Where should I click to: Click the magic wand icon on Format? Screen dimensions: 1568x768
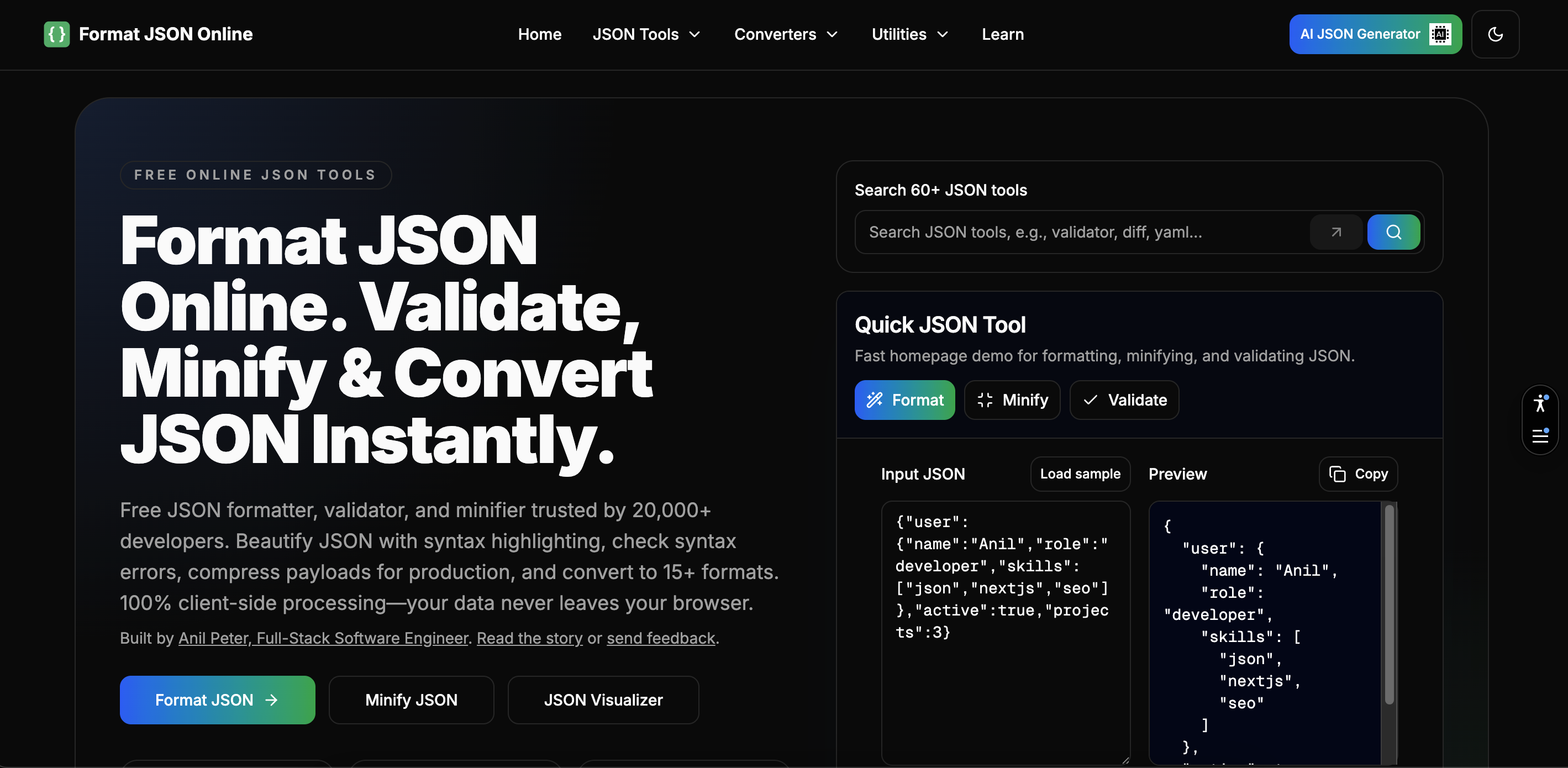click(x=874, y=400)
